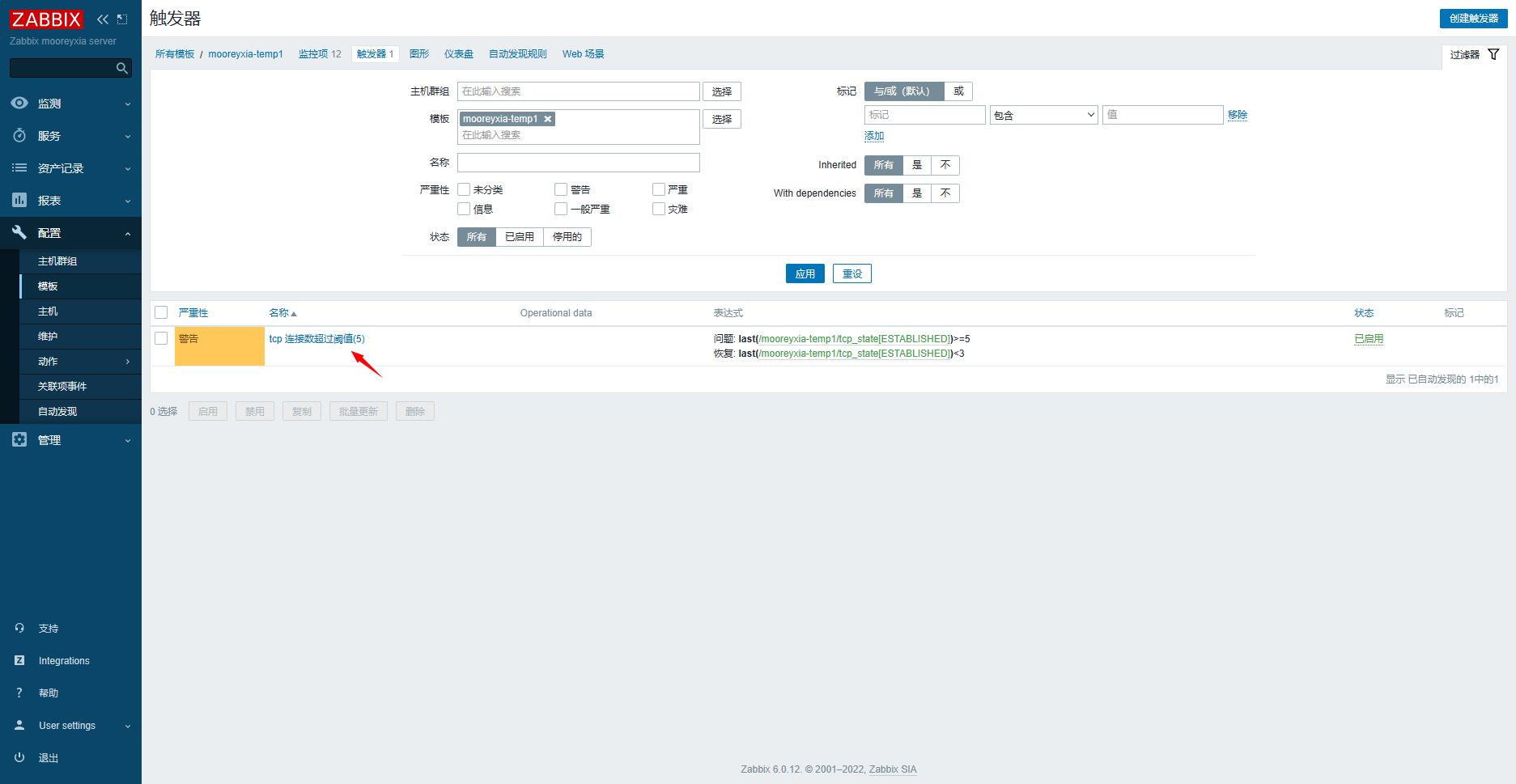The width and height of the screenshot is (1516, 784).
Task: Click the 重设 filter button
Action: (852, 273)
